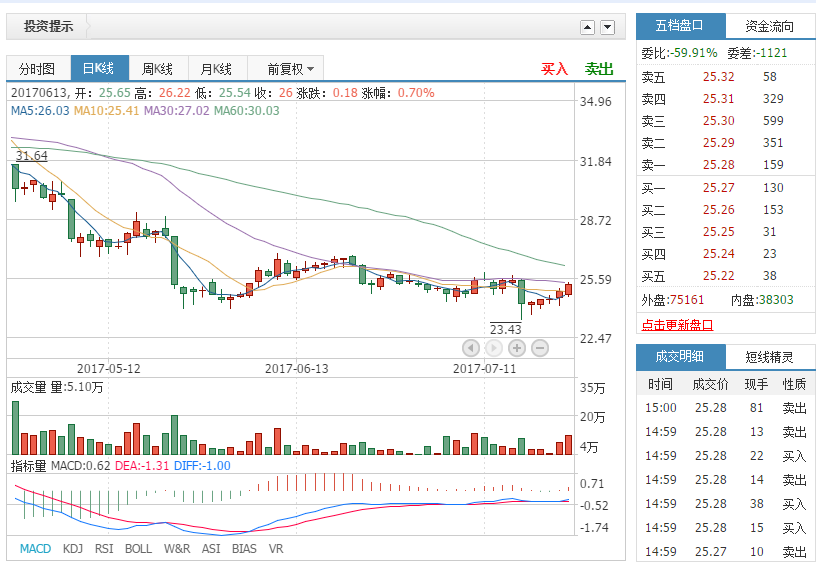
Task: Zoom out of the chart using the minus icon
Action: click(x=539, y=347)
